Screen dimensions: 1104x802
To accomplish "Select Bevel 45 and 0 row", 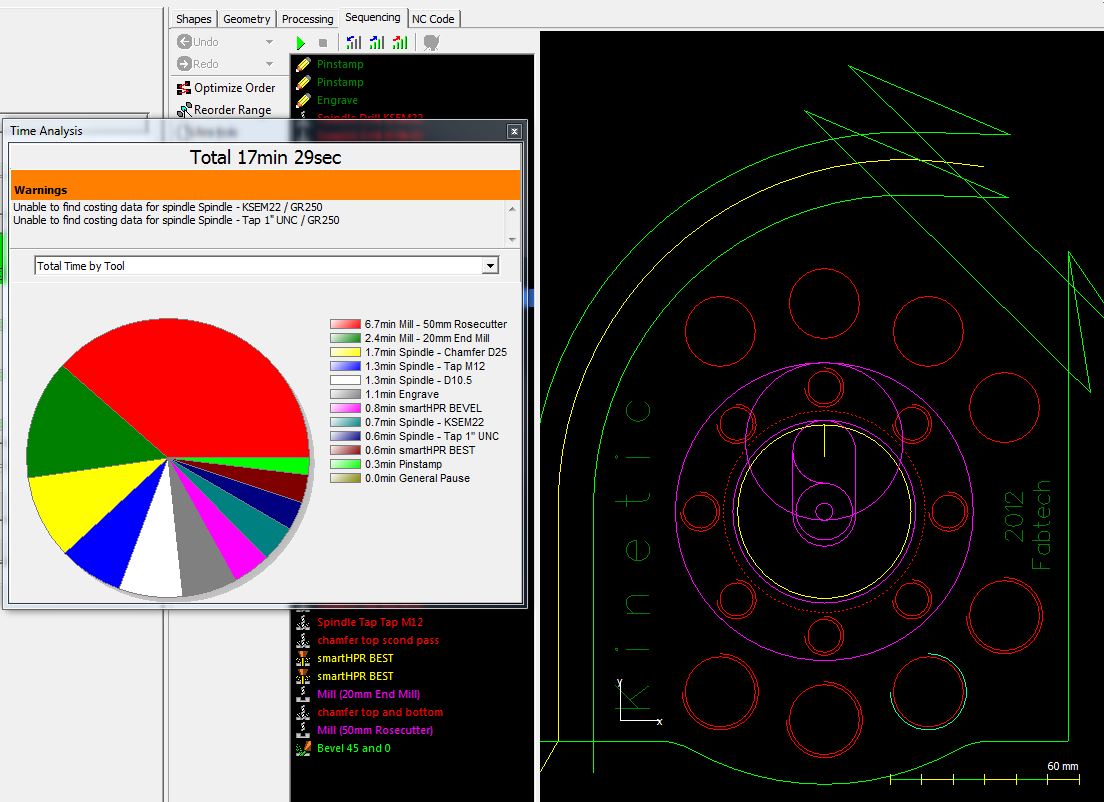I will [x=353, y=748].
